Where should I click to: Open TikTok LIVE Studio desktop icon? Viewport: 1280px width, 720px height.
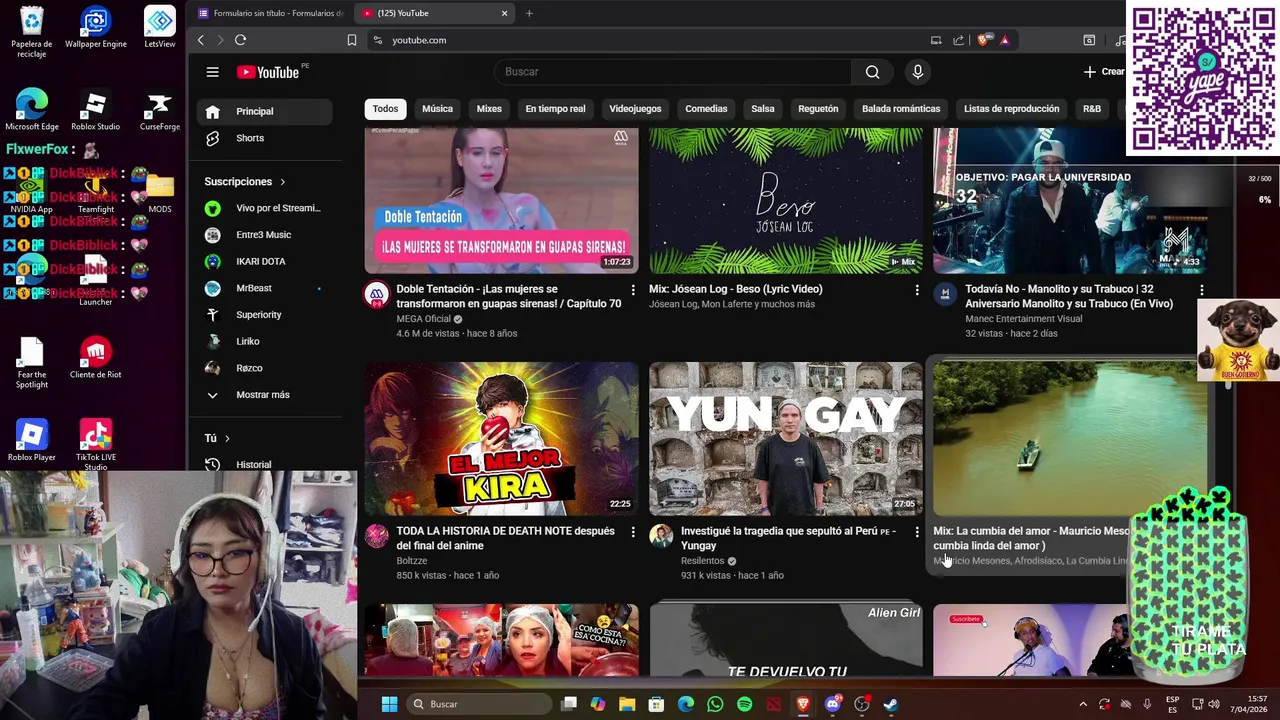click(95, 445)
